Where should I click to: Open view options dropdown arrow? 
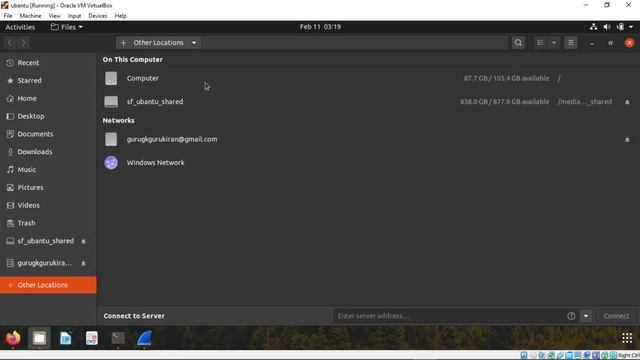(x=554, y=43)
